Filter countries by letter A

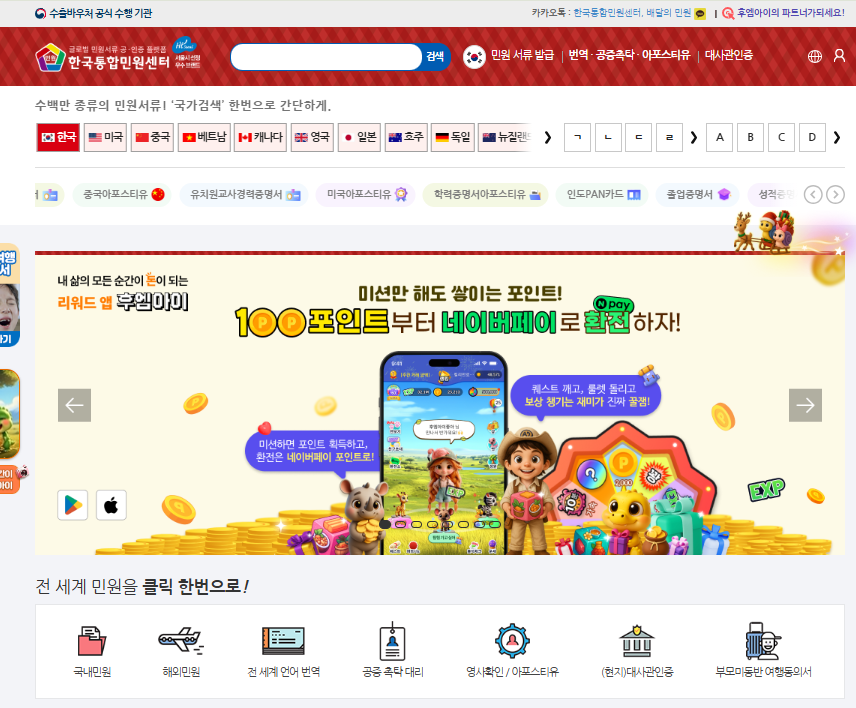point(720,138)
